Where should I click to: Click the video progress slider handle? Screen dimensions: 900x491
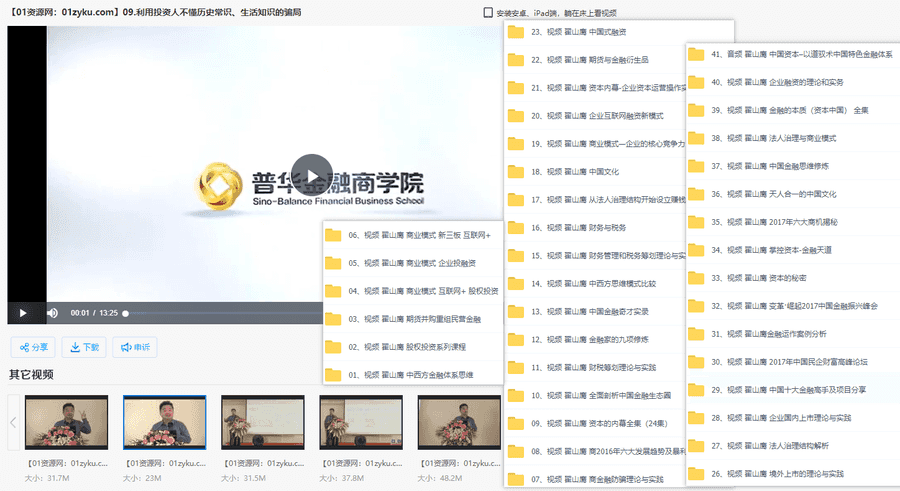click(x=125, y=314)
